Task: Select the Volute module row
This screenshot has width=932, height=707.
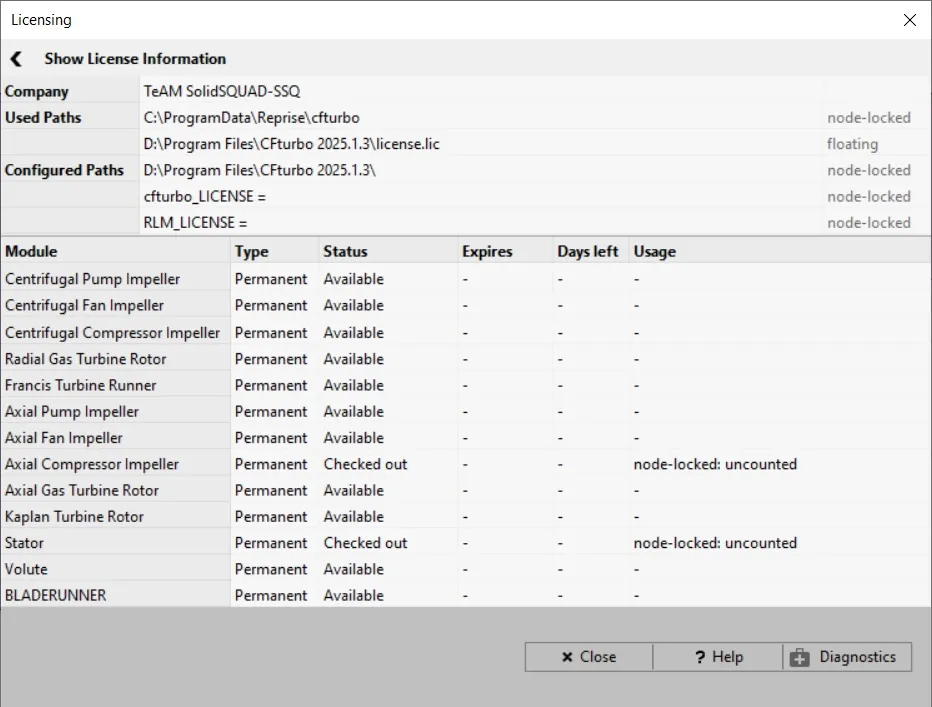Action: coord(466,569)
